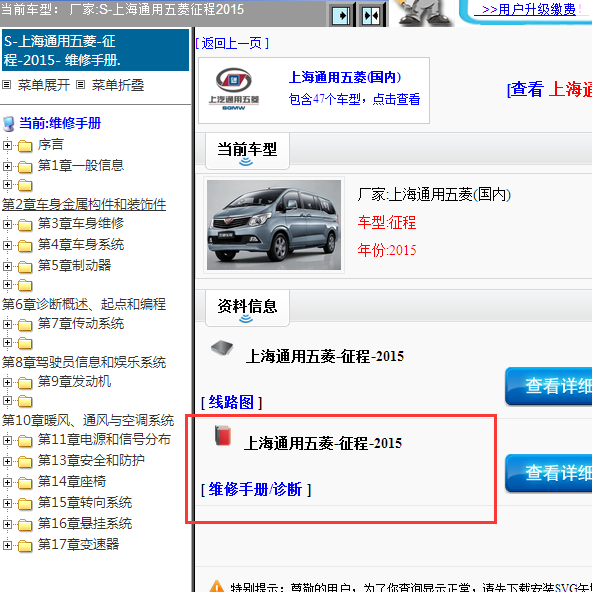This screenshot has width=592, height=592.
Task: Click folder icon of 第14章座椅
Action: 25,483
